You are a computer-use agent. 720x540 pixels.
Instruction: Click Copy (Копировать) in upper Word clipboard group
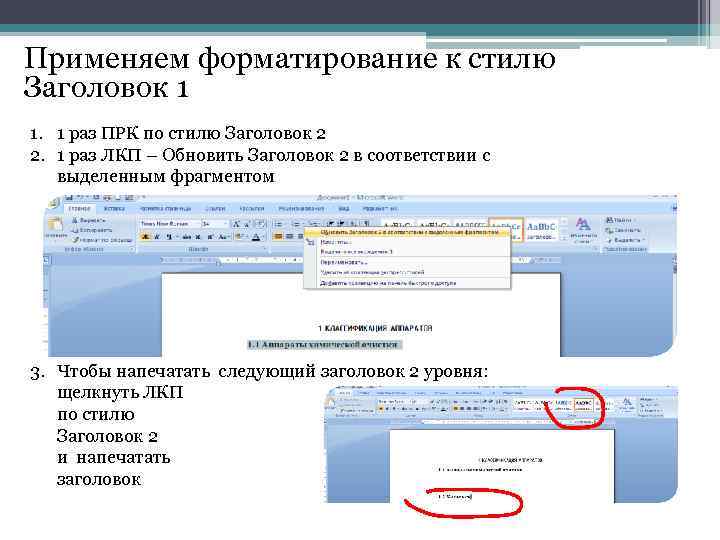(x=91, y=230)
